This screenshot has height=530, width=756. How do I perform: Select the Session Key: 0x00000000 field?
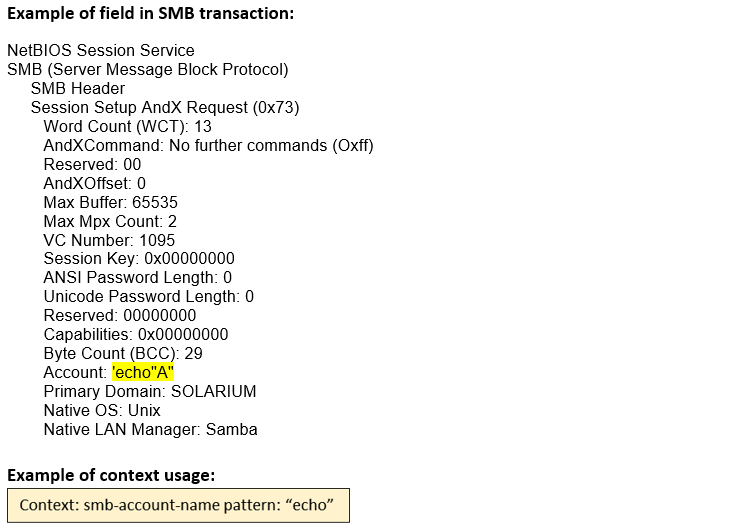tap(139, 259)
